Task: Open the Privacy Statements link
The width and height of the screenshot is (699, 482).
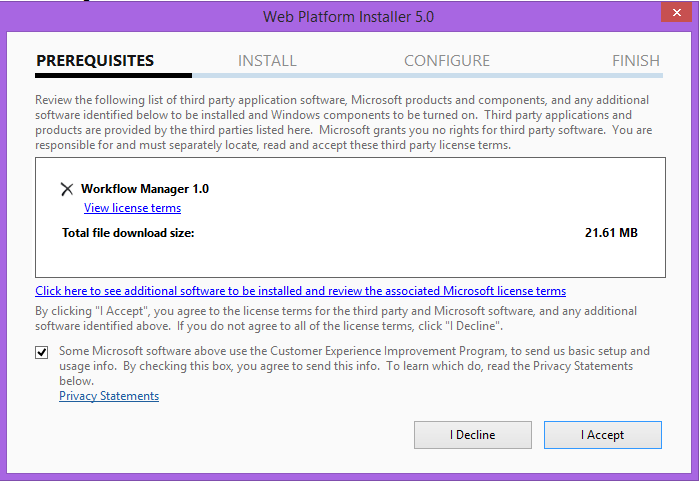Action: [109, 396]
